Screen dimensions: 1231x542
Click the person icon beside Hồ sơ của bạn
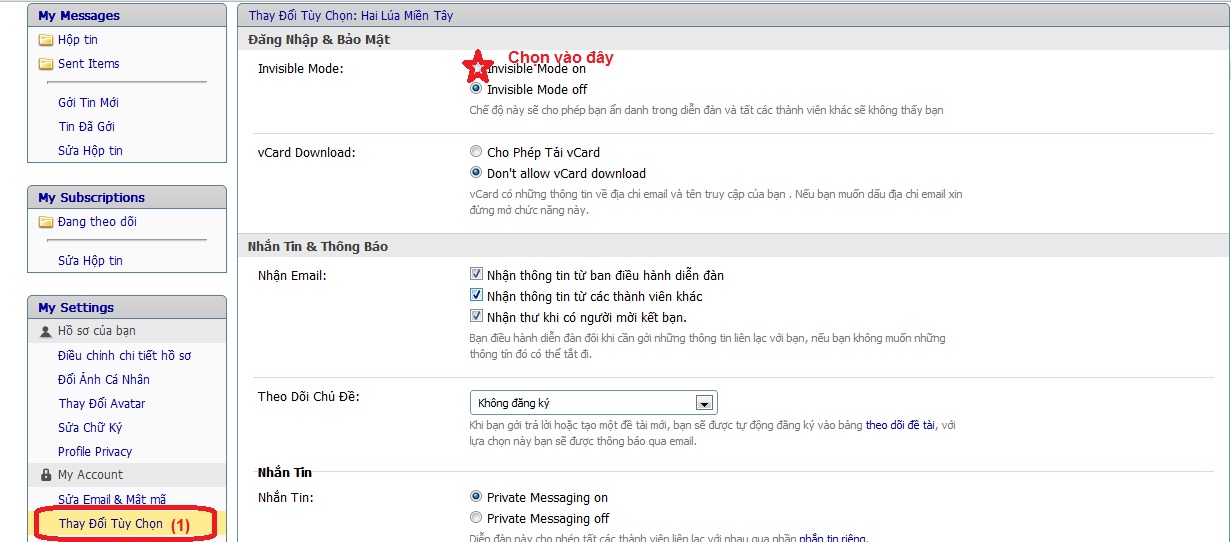click(x=45, y=331)
